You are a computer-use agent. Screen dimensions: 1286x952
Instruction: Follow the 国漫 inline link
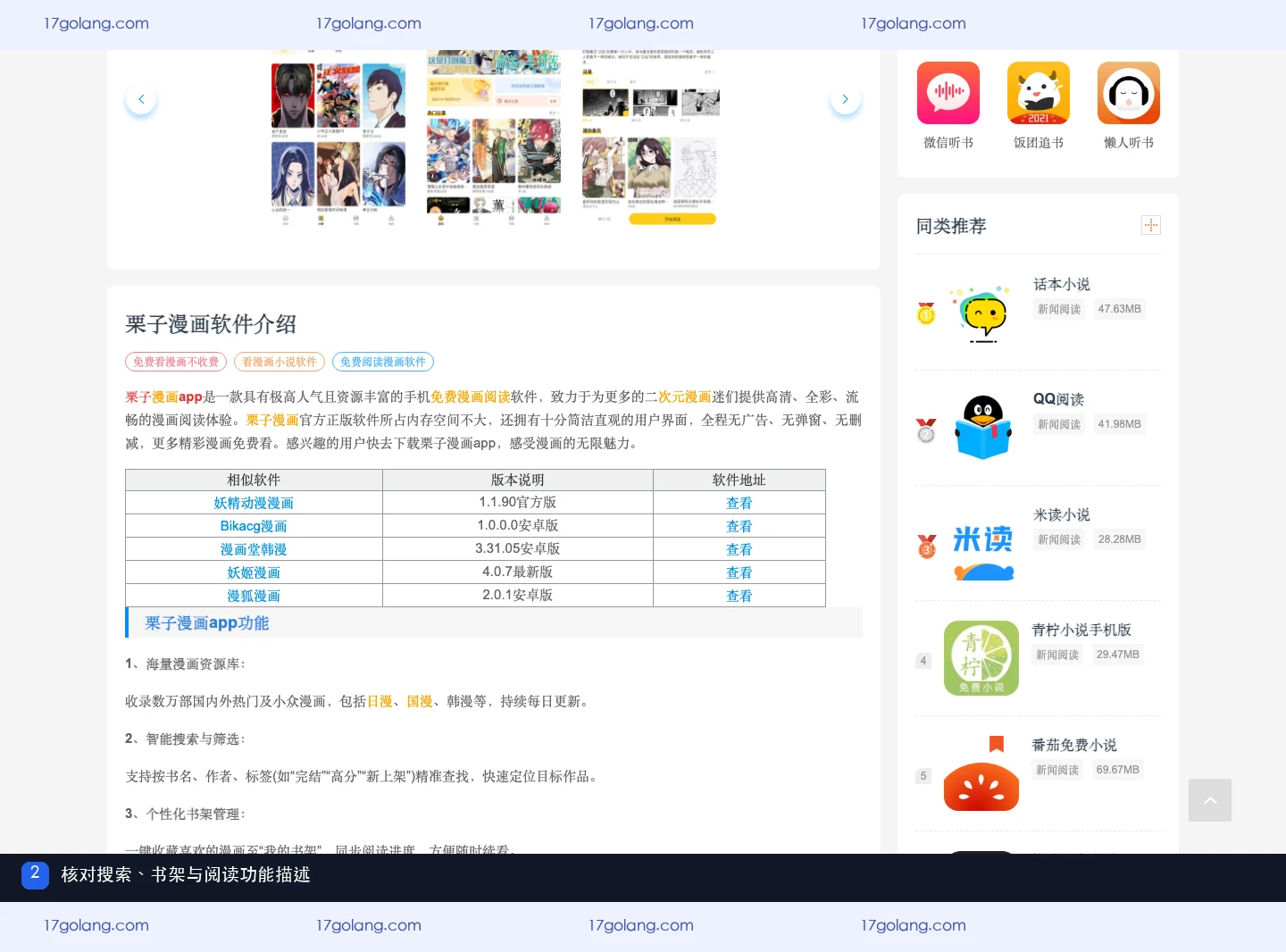coord(420,701)
